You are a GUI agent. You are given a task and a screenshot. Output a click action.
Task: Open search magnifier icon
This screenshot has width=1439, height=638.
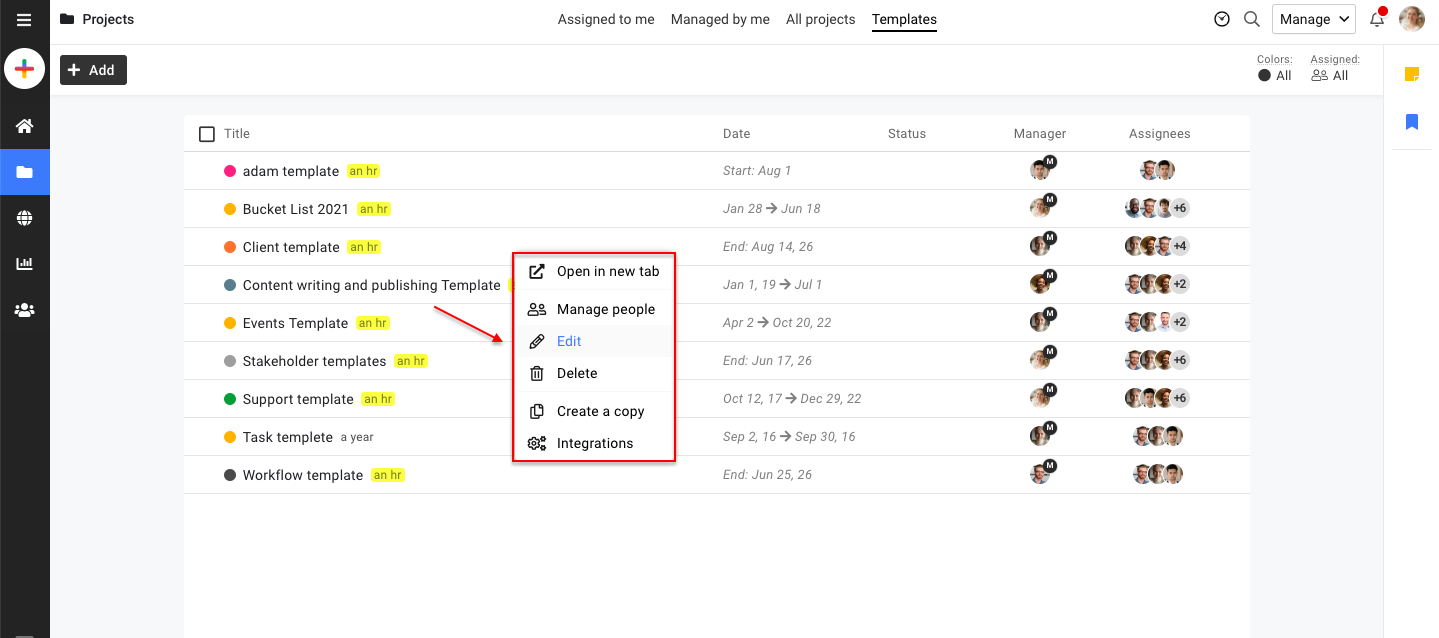coord(1252,19)
